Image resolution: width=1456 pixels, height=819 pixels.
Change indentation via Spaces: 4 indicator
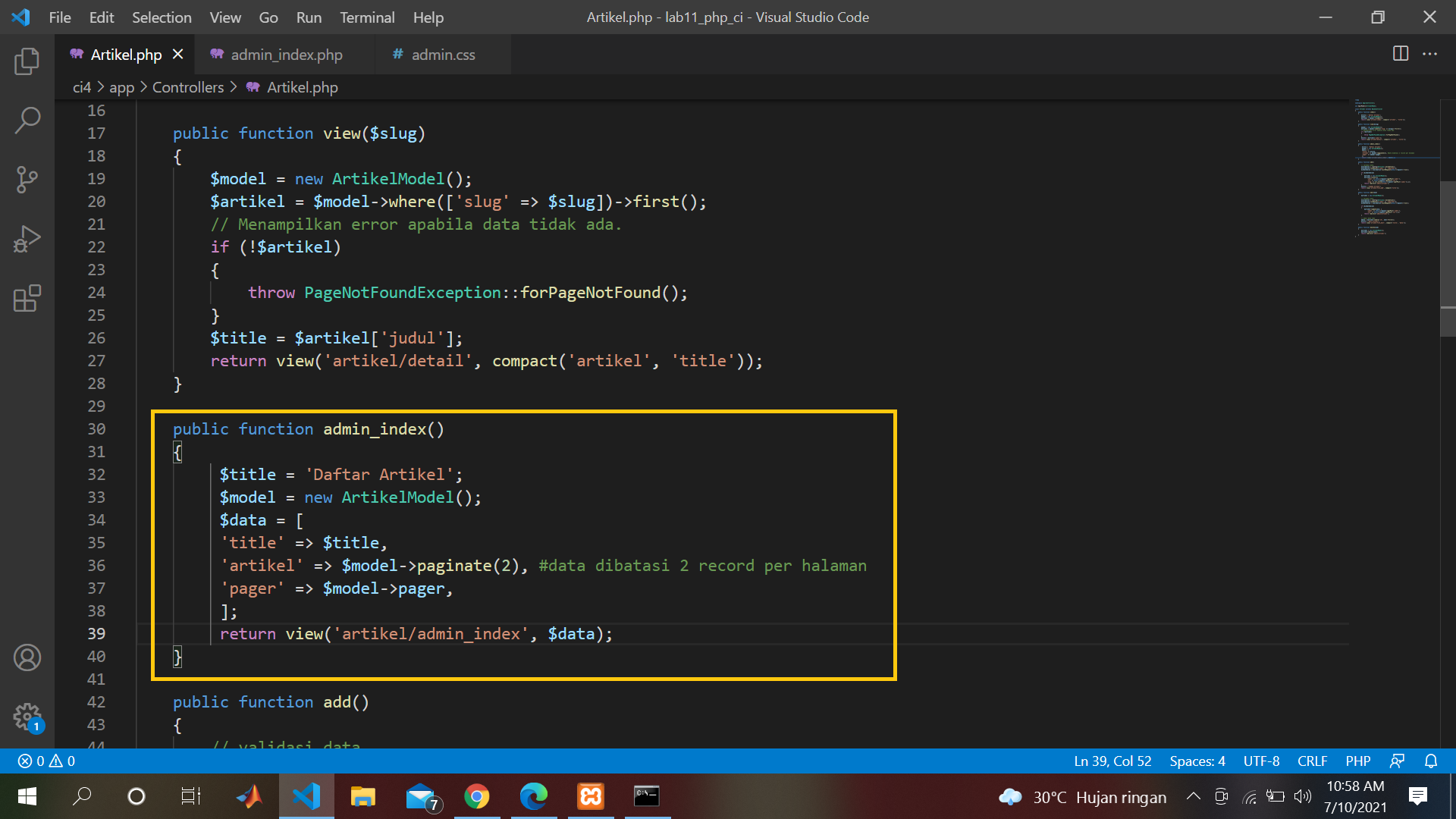click(x=1197, y=761)
